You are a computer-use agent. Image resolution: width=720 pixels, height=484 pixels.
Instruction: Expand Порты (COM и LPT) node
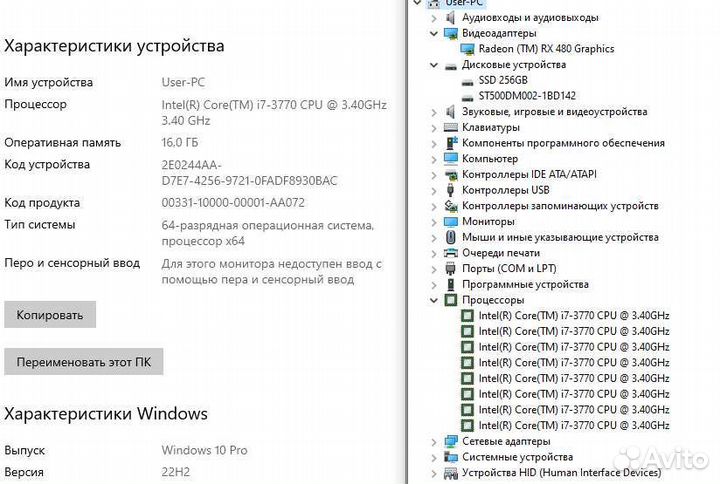434,269
